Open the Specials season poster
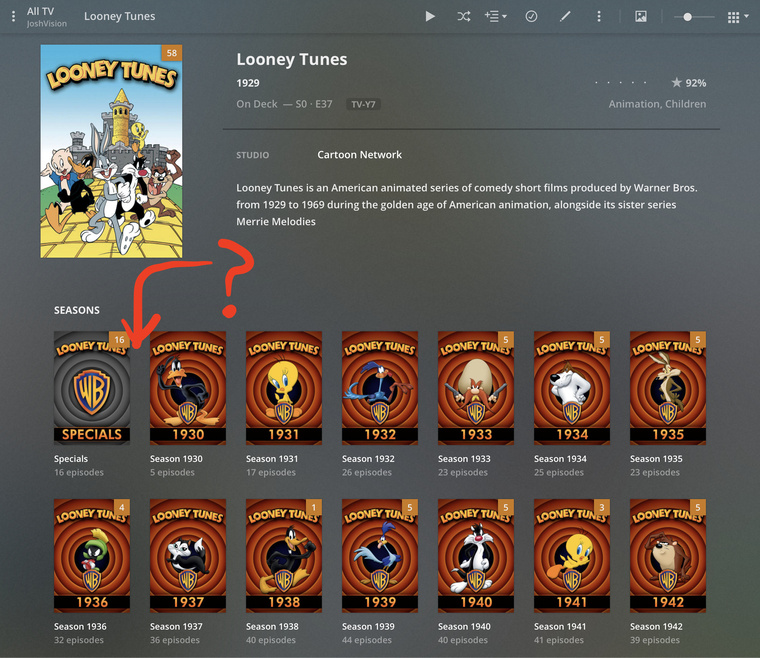This screenshot has height=658, width=760. (92, 388)
